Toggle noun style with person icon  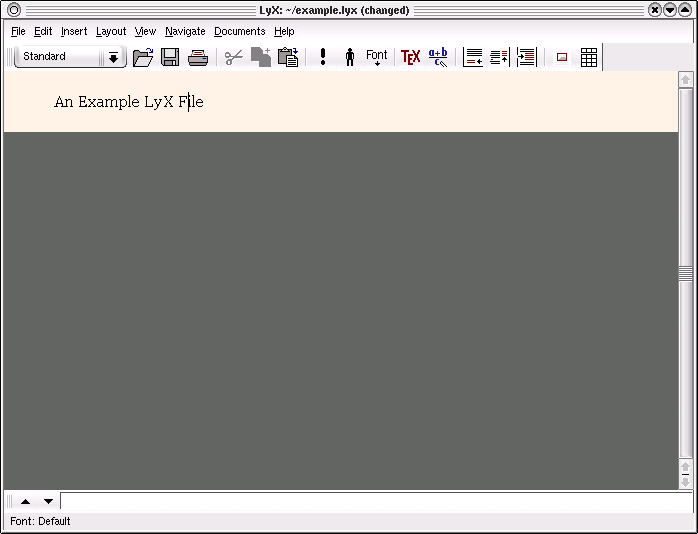tap(350, 57)
